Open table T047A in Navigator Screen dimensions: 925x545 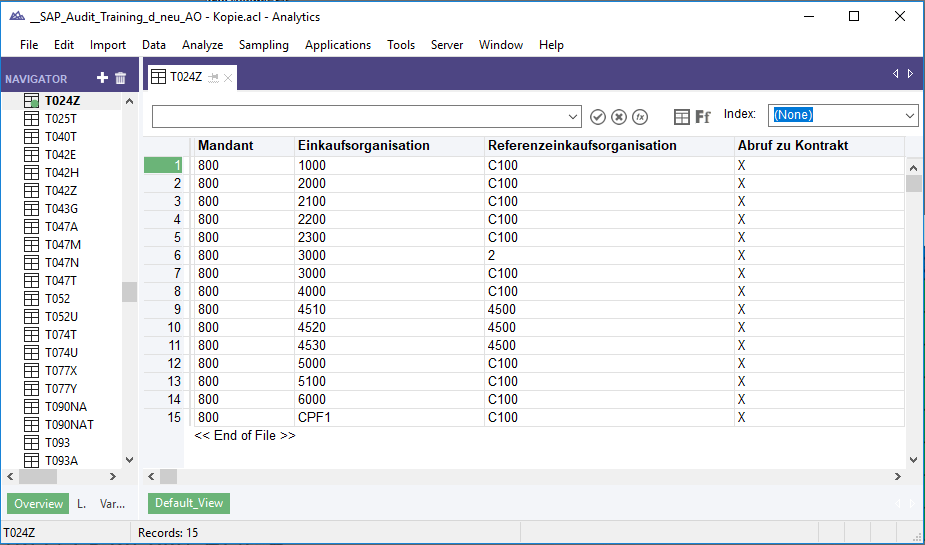(61, 226)
